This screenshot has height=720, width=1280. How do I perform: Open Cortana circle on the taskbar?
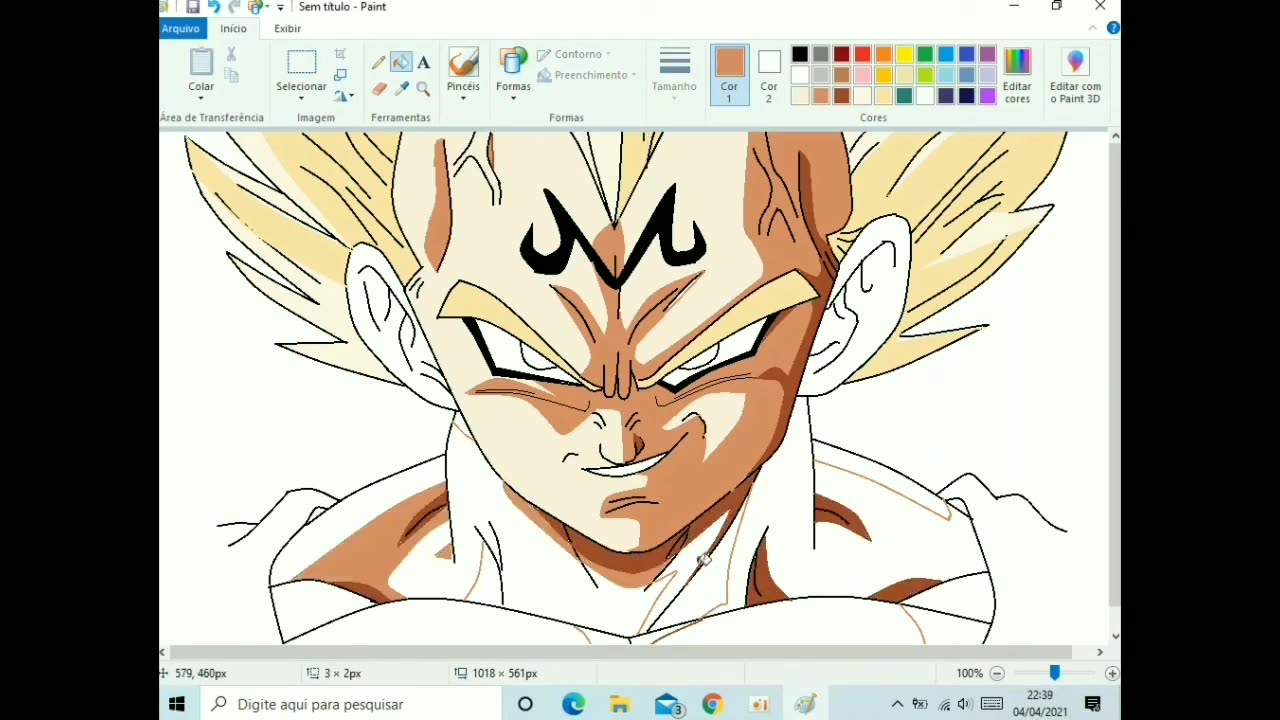click(525, 704)
